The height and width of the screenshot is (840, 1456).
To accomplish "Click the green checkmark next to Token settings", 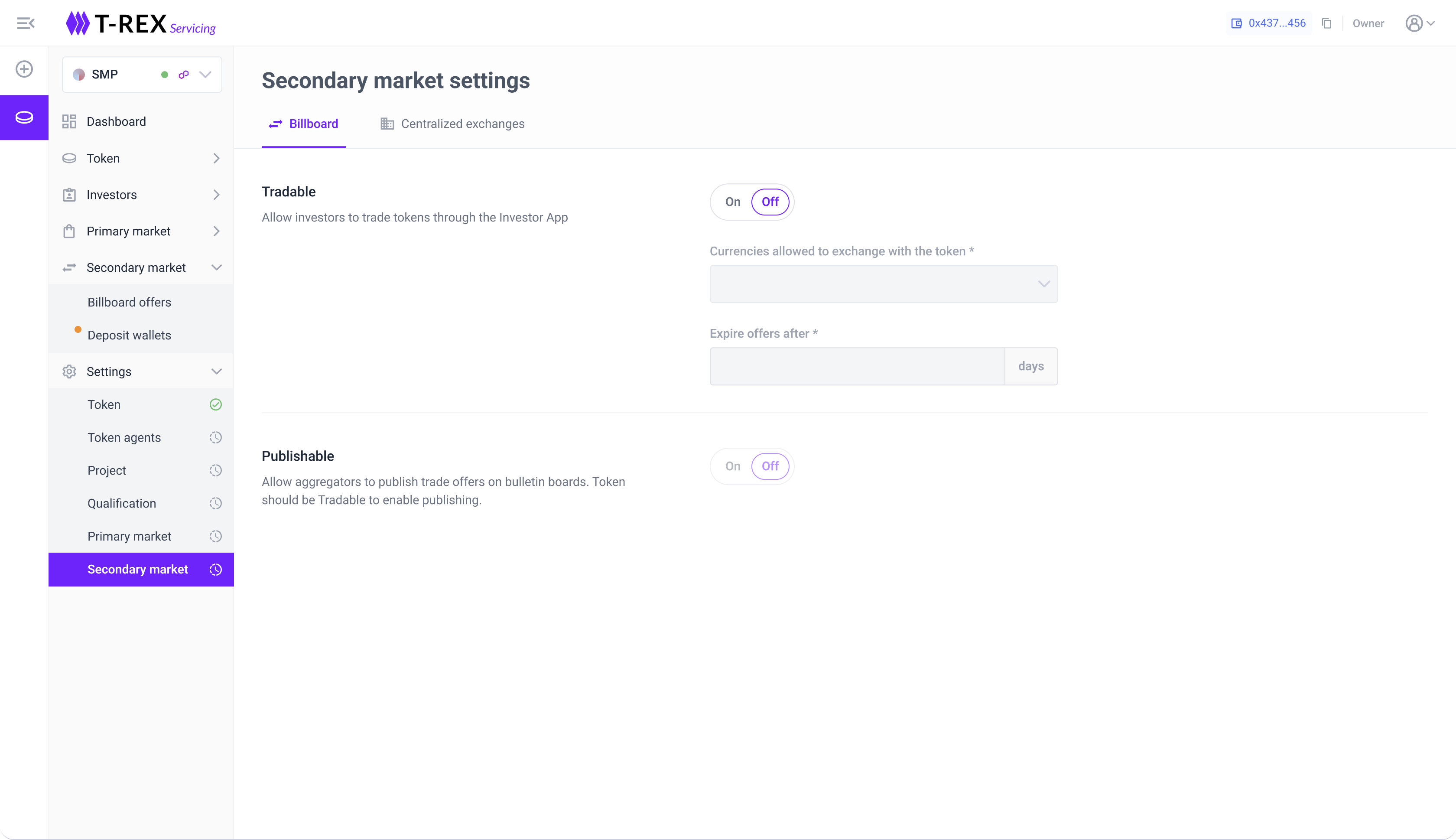I will pos(216,404).
